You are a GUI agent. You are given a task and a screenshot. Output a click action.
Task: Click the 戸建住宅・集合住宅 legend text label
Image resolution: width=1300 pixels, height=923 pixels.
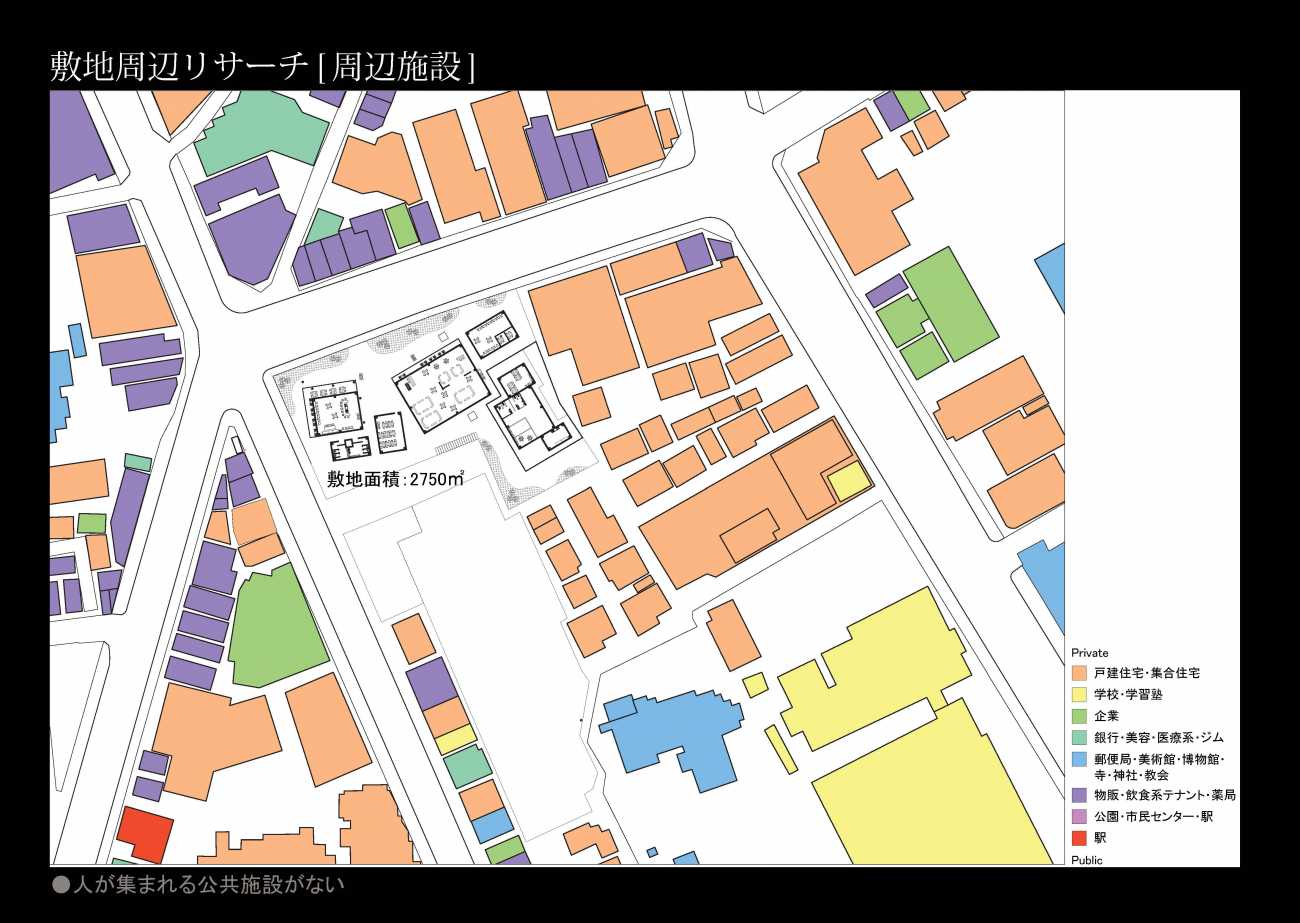1146,673
